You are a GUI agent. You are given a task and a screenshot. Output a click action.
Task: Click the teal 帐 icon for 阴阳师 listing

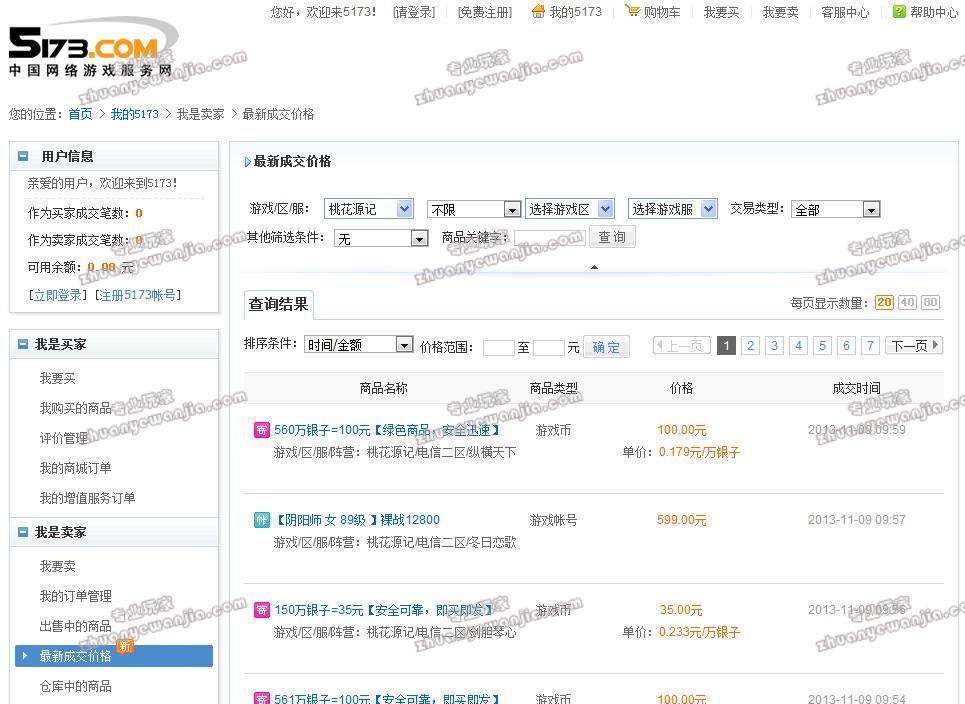pos(262,520)
